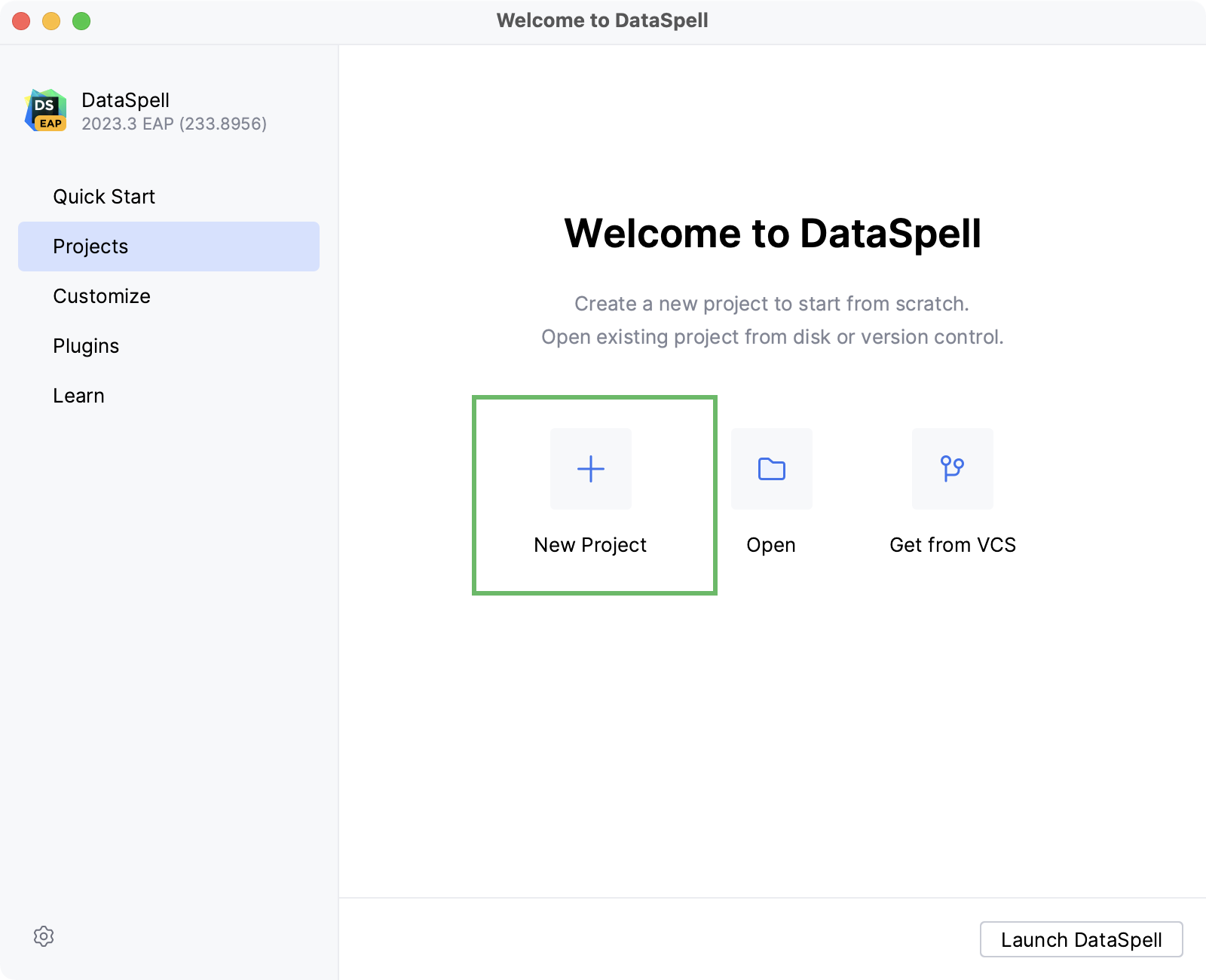Open the Customize section
The height and width of the screenshot is (980, 1206).
coord(102,296)
